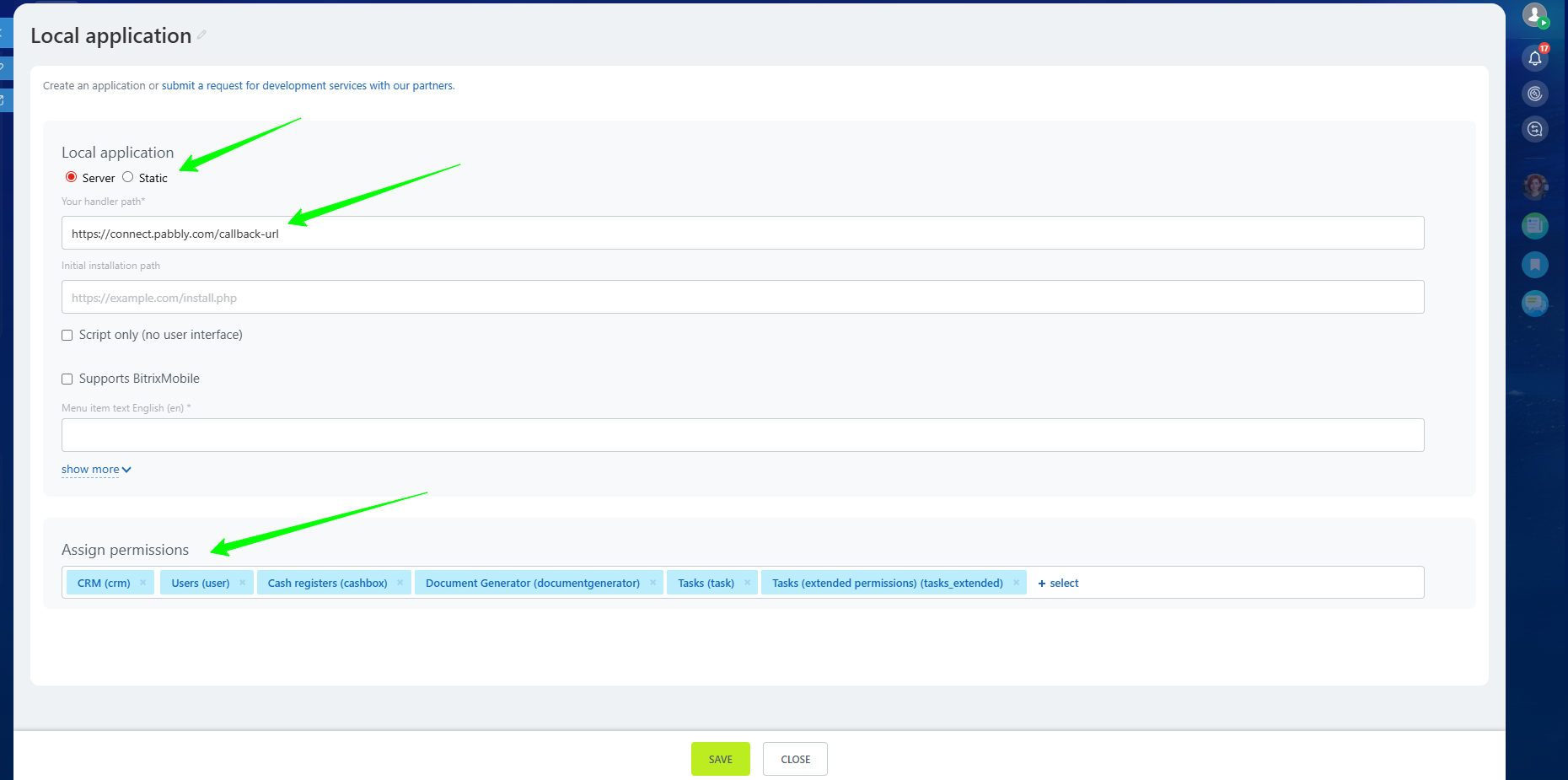The width and height of the screenshot is (1568, 780).
Task: Click the blue bookmark icon
Action: [1534, 265]
